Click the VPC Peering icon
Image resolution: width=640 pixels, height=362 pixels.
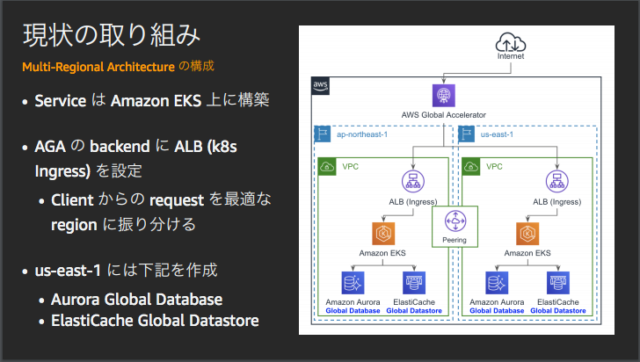pyautogui.click(x=455, y=221)
